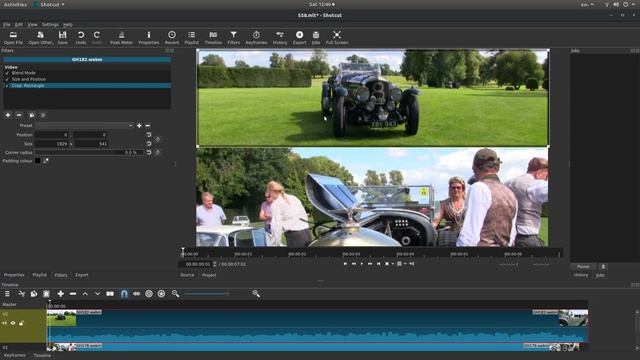This screenshot has height=360, width=640.
Task: Ripple delete with timeline minus icon
Action: pos(73,293)
